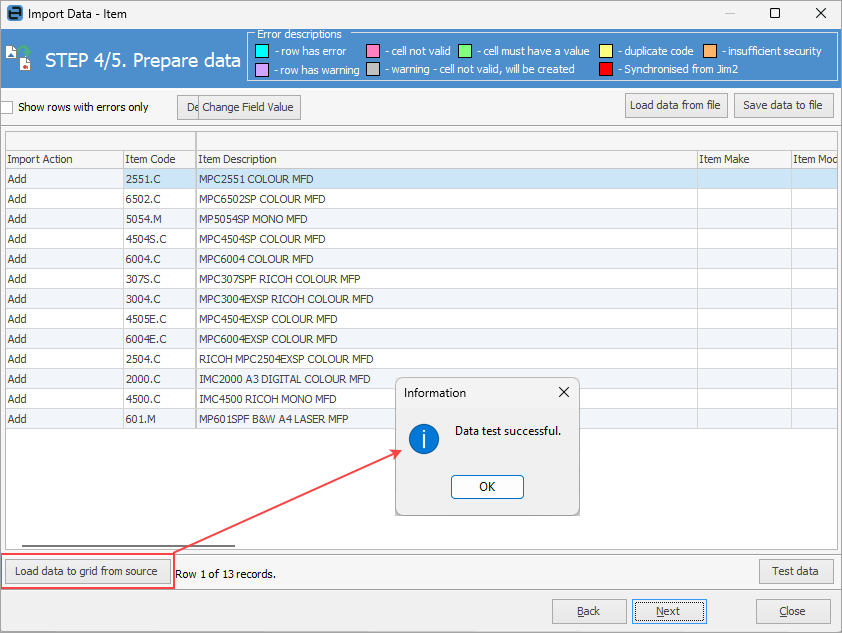This screenshot has height=633, width=842.
Task: Click the horizontal scrollbar of the grid
Action: 128,545
